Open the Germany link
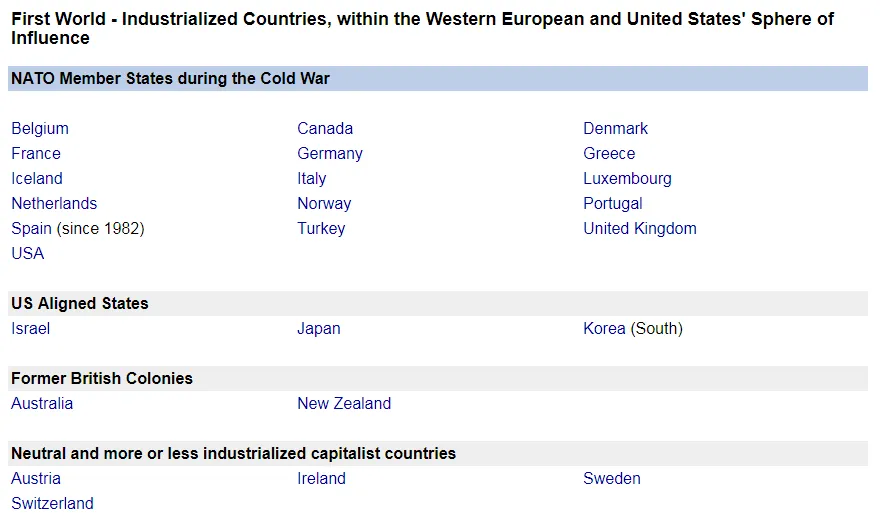This screenshot has width=880, height=528. (x=330, y=154)
